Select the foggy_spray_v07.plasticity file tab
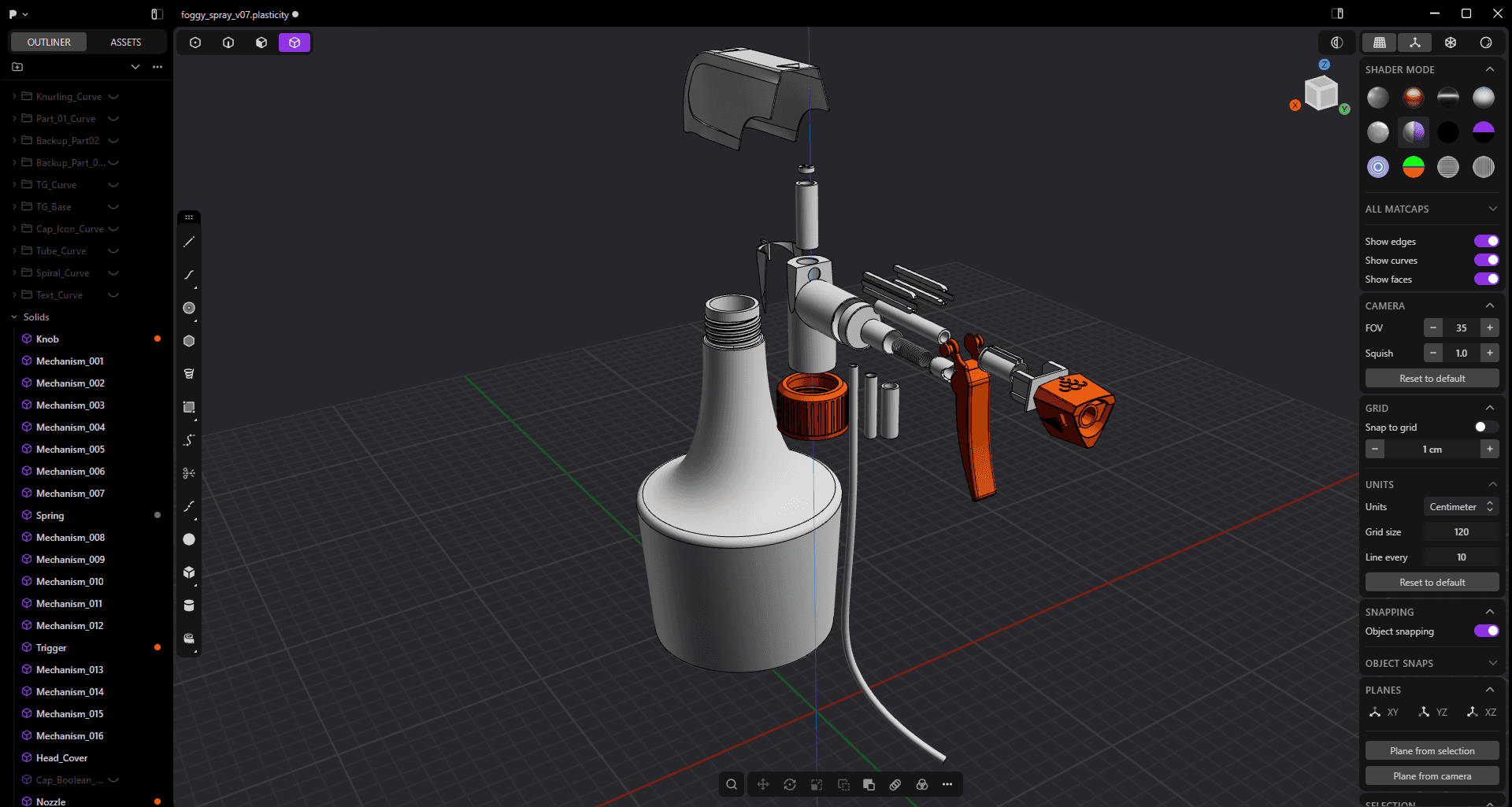The width and height of the screenshot is (1512, 807). pos(239,14)
